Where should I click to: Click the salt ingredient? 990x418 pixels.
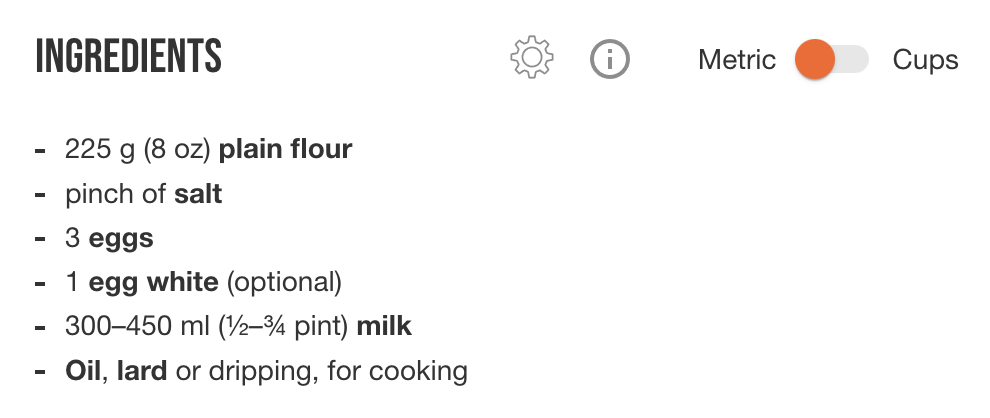click(198, 194)
